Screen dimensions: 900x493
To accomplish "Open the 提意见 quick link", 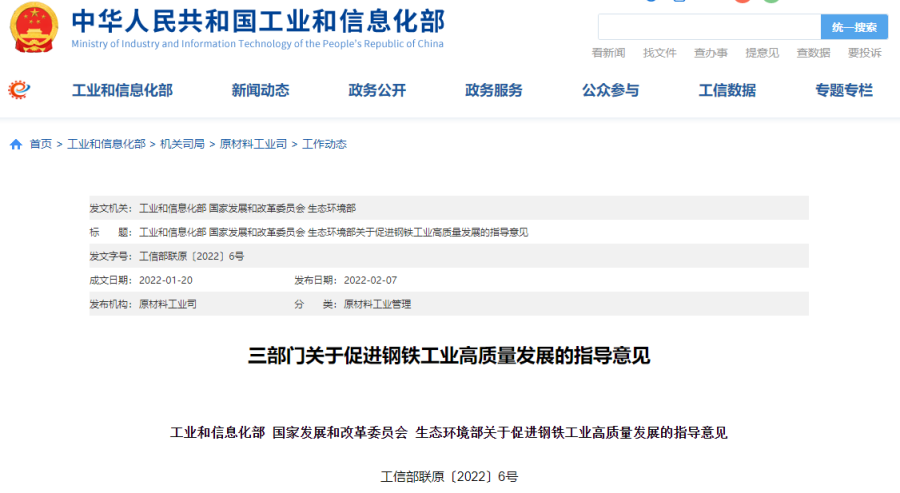I will [762, 53].
